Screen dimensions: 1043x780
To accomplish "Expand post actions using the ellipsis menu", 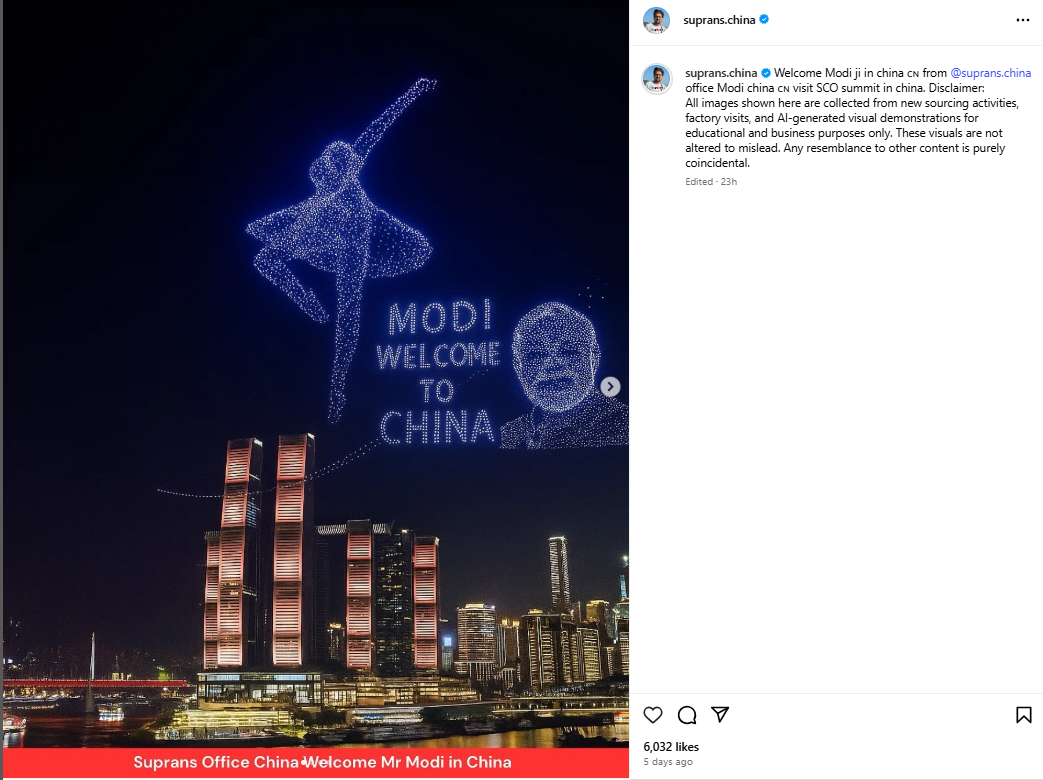I will pyautogui.click(x=1022, y=20).
